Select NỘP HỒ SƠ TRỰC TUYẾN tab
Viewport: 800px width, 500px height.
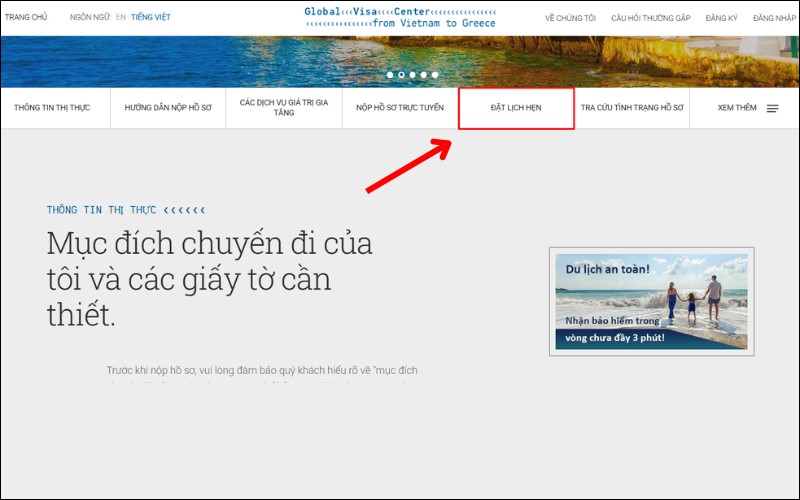click(400, 108)
